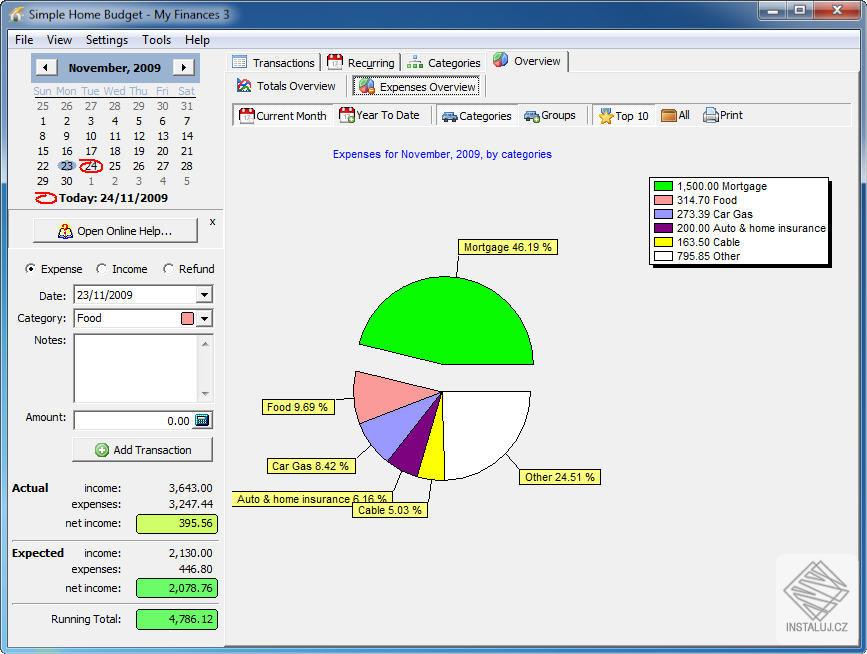Click inside the Notes text area
This screenshot has width=867, height=654.
coord(136,368)
